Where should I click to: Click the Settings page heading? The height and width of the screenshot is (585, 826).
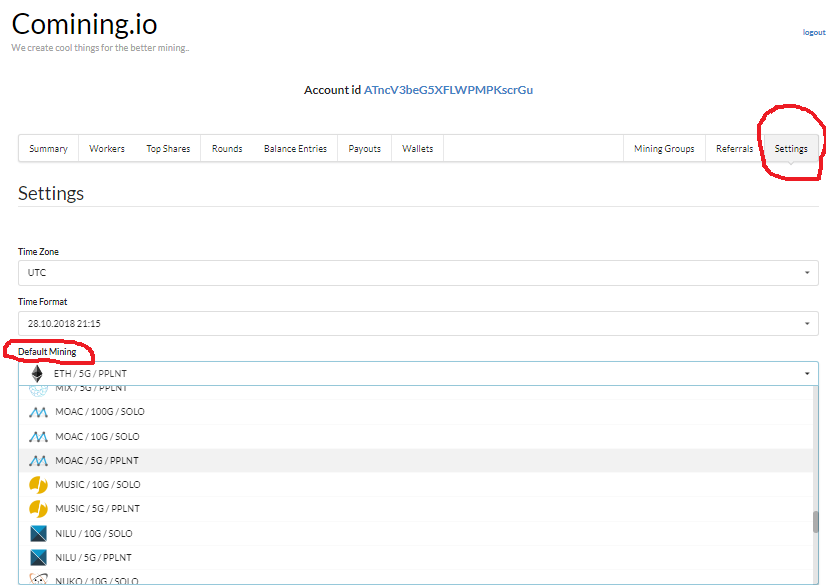[x=51, y=193]
